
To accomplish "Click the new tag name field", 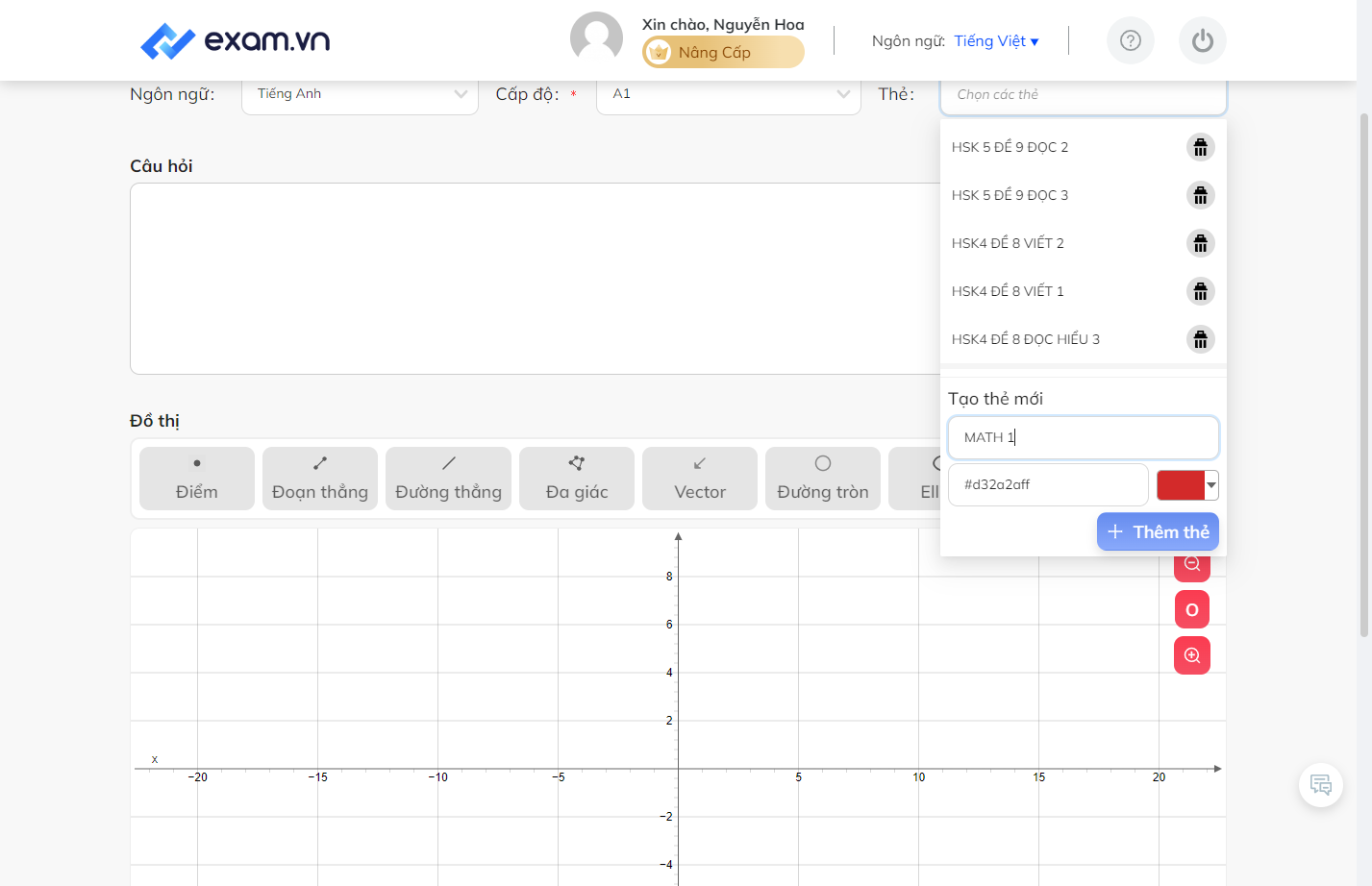I will tap(1084, 437).
